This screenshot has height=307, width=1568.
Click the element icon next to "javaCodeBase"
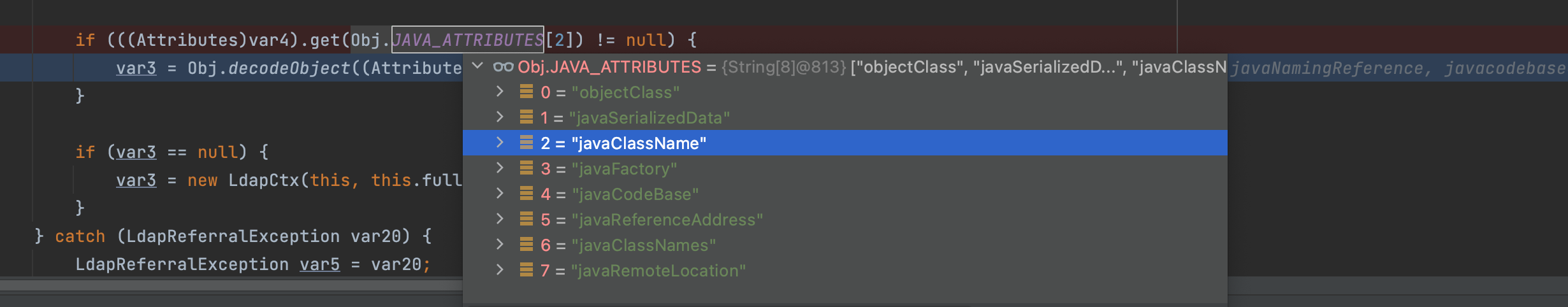point(526,194)
